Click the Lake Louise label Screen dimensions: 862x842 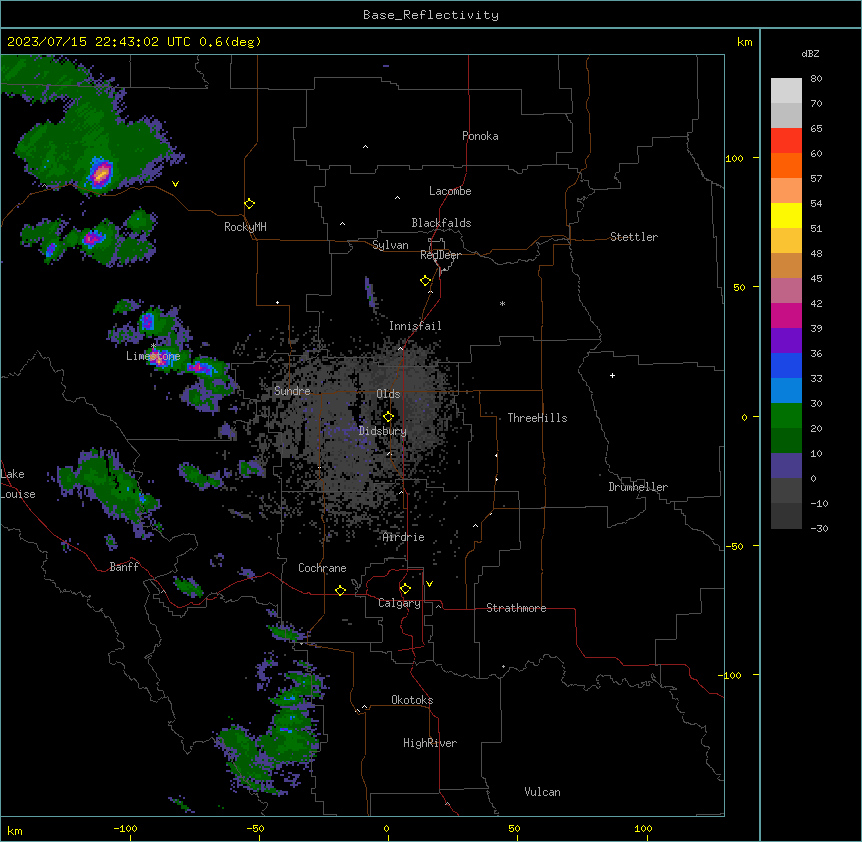(x=18, y=484)
